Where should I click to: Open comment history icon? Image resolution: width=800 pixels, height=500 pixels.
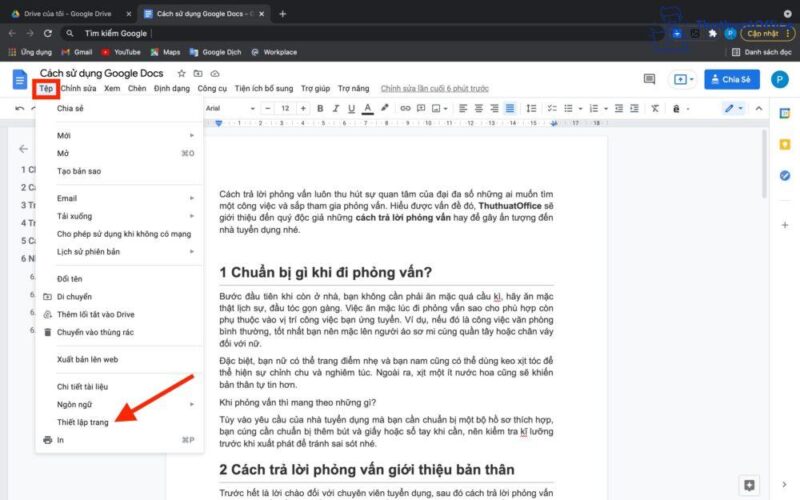tap(649, 79)
